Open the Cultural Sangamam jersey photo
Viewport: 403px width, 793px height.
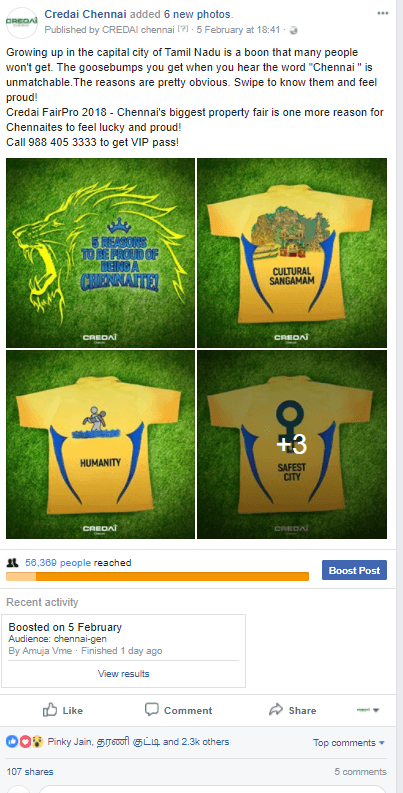[x=292, y=253]
